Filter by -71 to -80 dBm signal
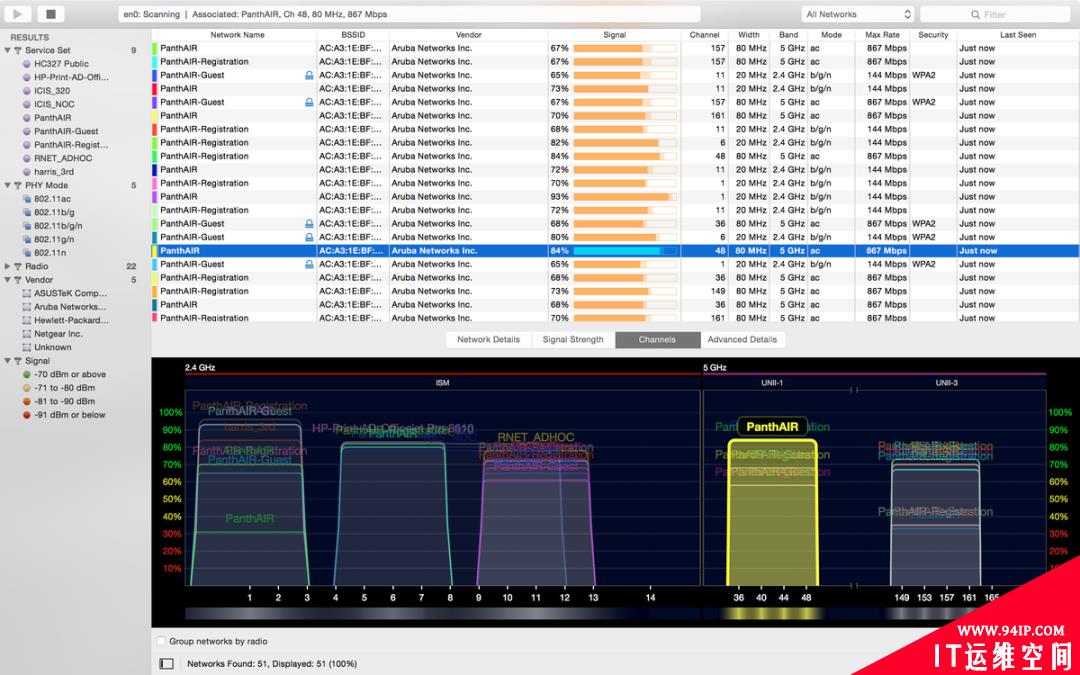The image size is (1080, 675). [x=65, y=388]
